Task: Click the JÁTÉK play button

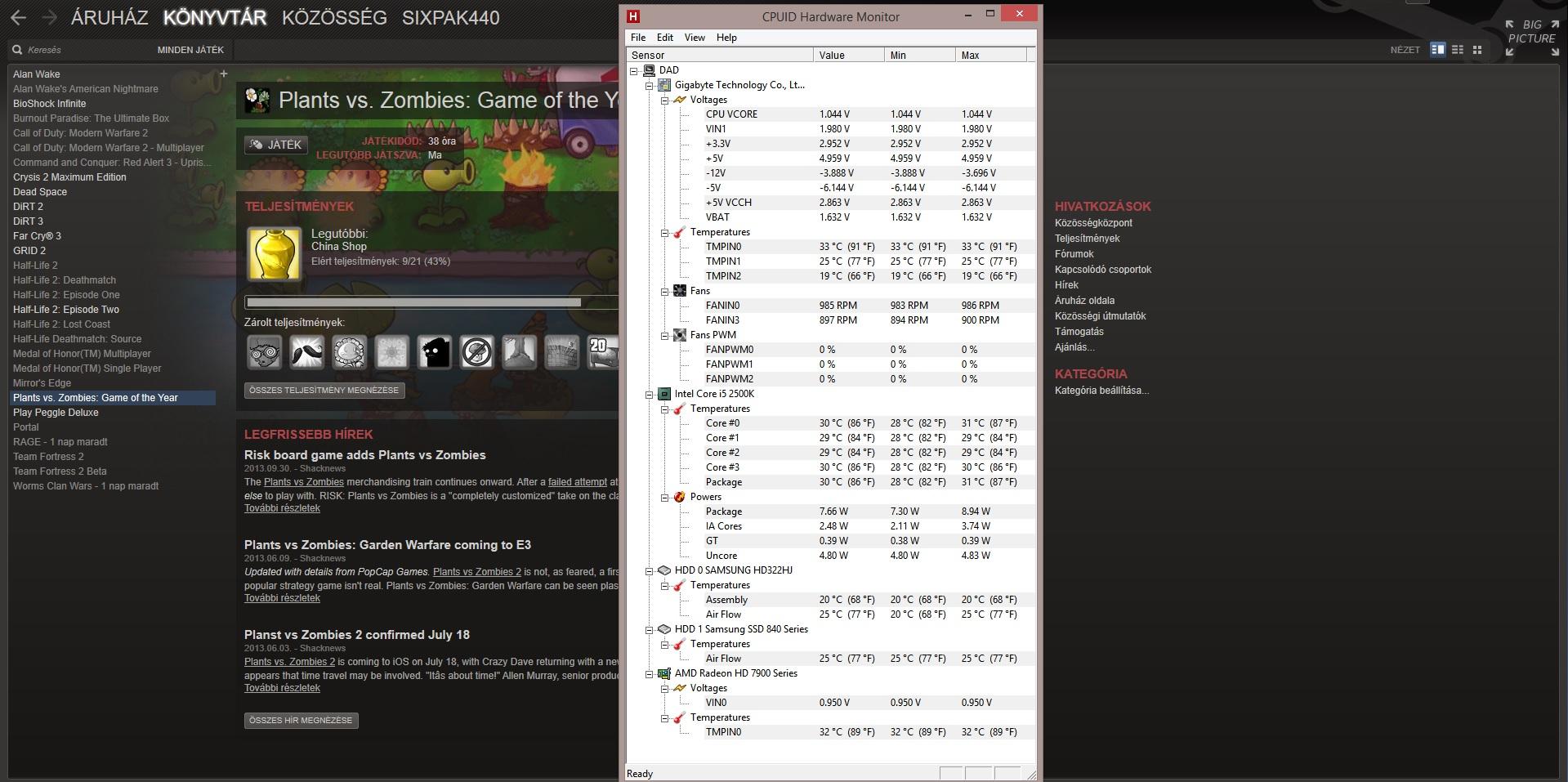Action: point(276,145)
